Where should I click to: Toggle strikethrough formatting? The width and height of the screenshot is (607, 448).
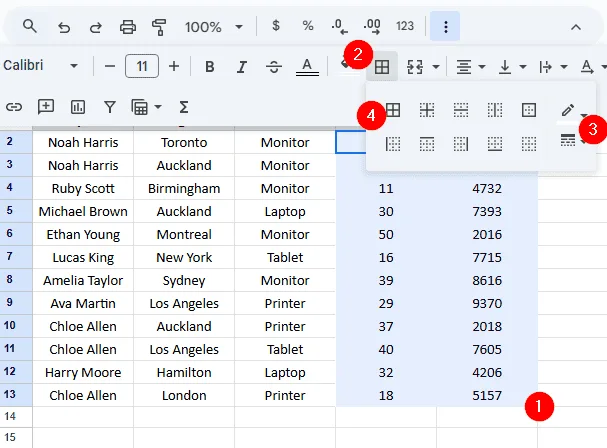click(274, 67)
